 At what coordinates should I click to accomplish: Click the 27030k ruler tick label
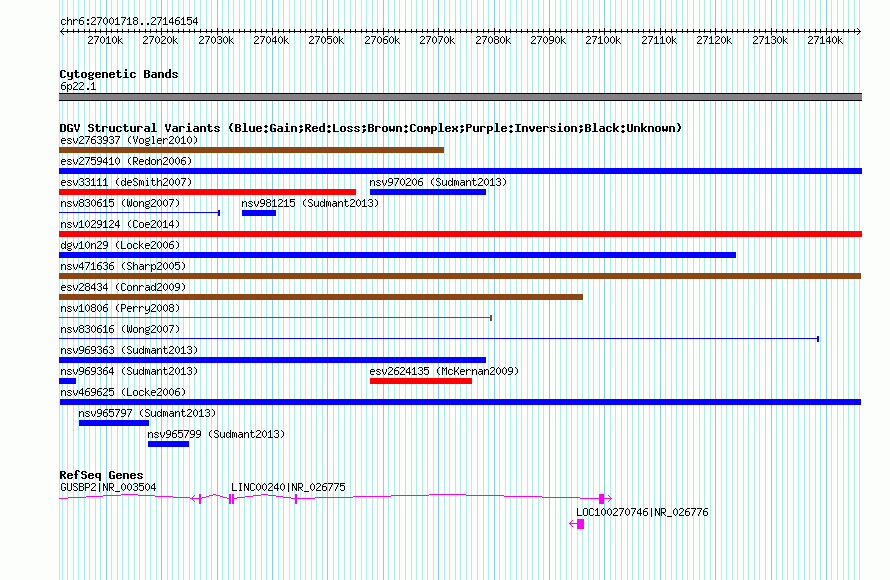216,40
